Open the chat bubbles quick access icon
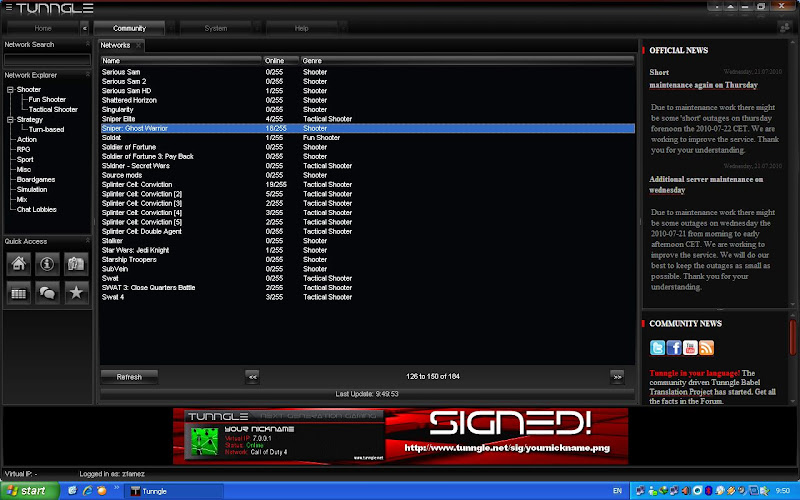Viewport: 800px width, 500px height. coord(47,293)
